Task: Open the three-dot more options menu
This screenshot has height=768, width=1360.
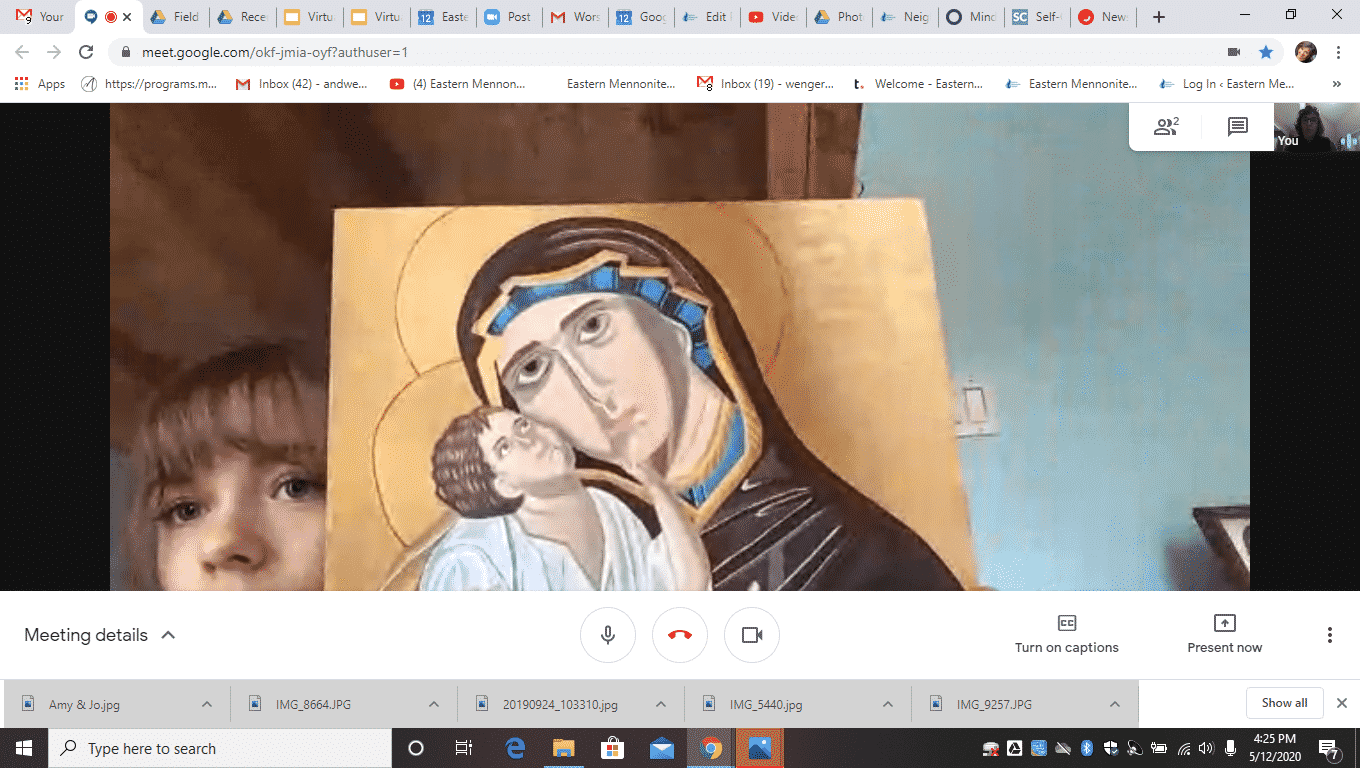Action: [1329, 635]
